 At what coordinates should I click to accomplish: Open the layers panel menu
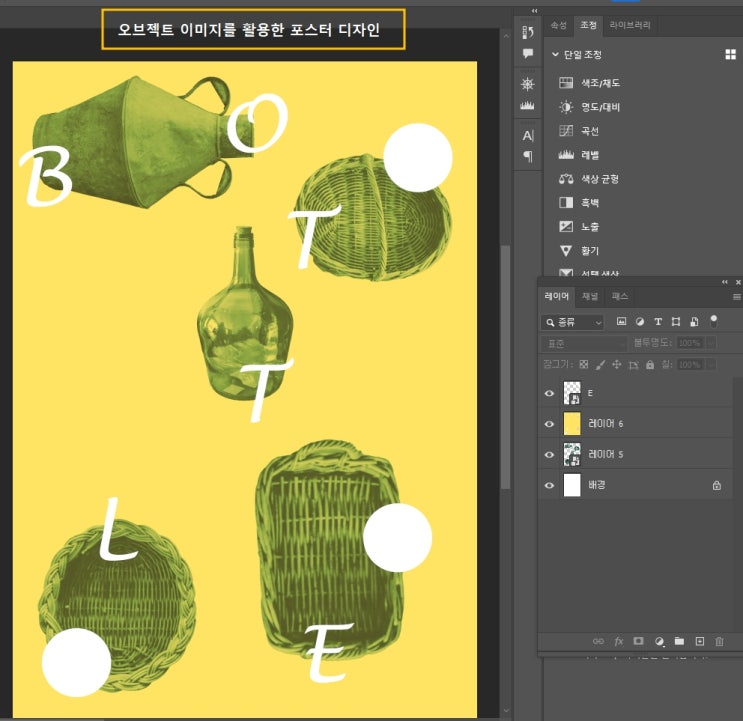[736, 297]
